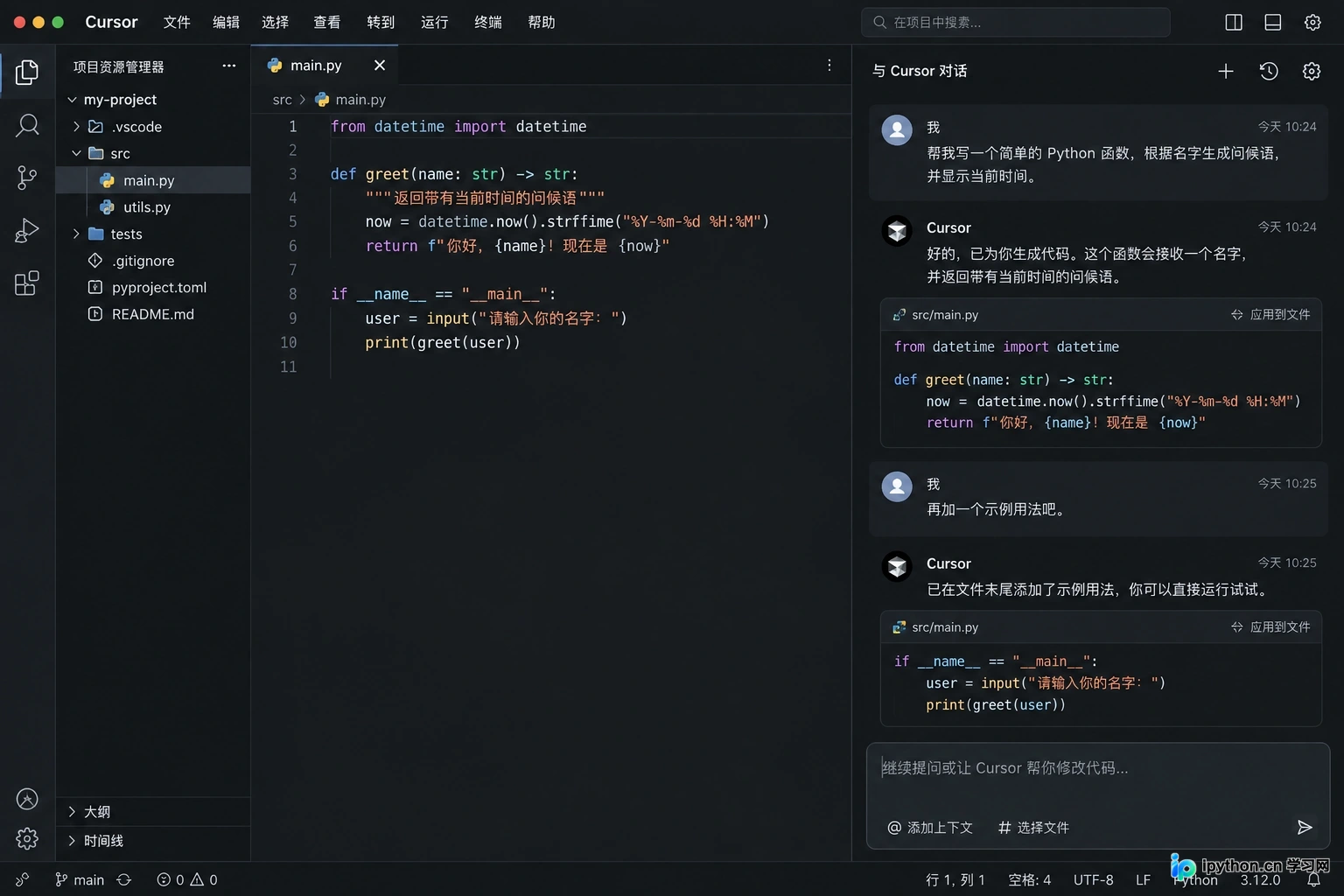Open the Explorer files icon in activity bar
The height and width of the screenshot is (896, 1344).
click(x=27, y=72)
